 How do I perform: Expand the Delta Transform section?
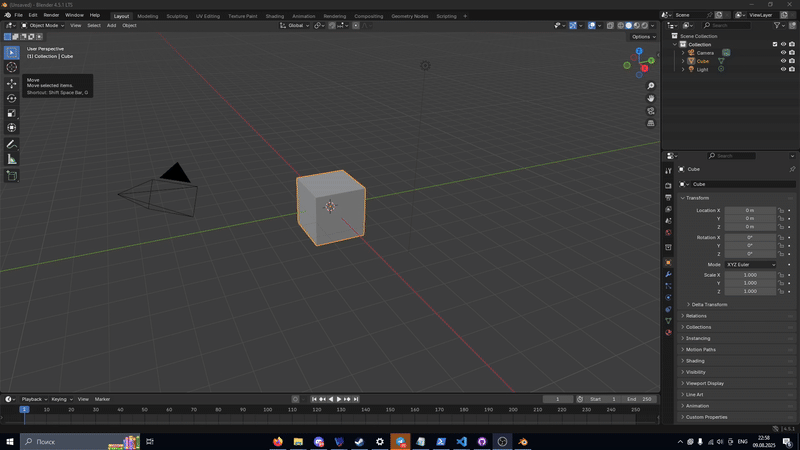click(x=708, y=304)
